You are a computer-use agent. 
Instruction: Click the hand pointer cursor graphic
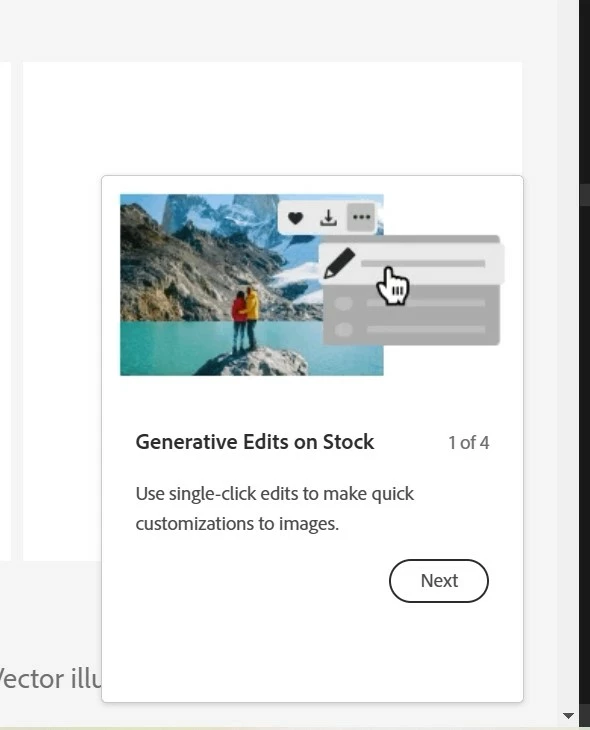click(393, 286)
